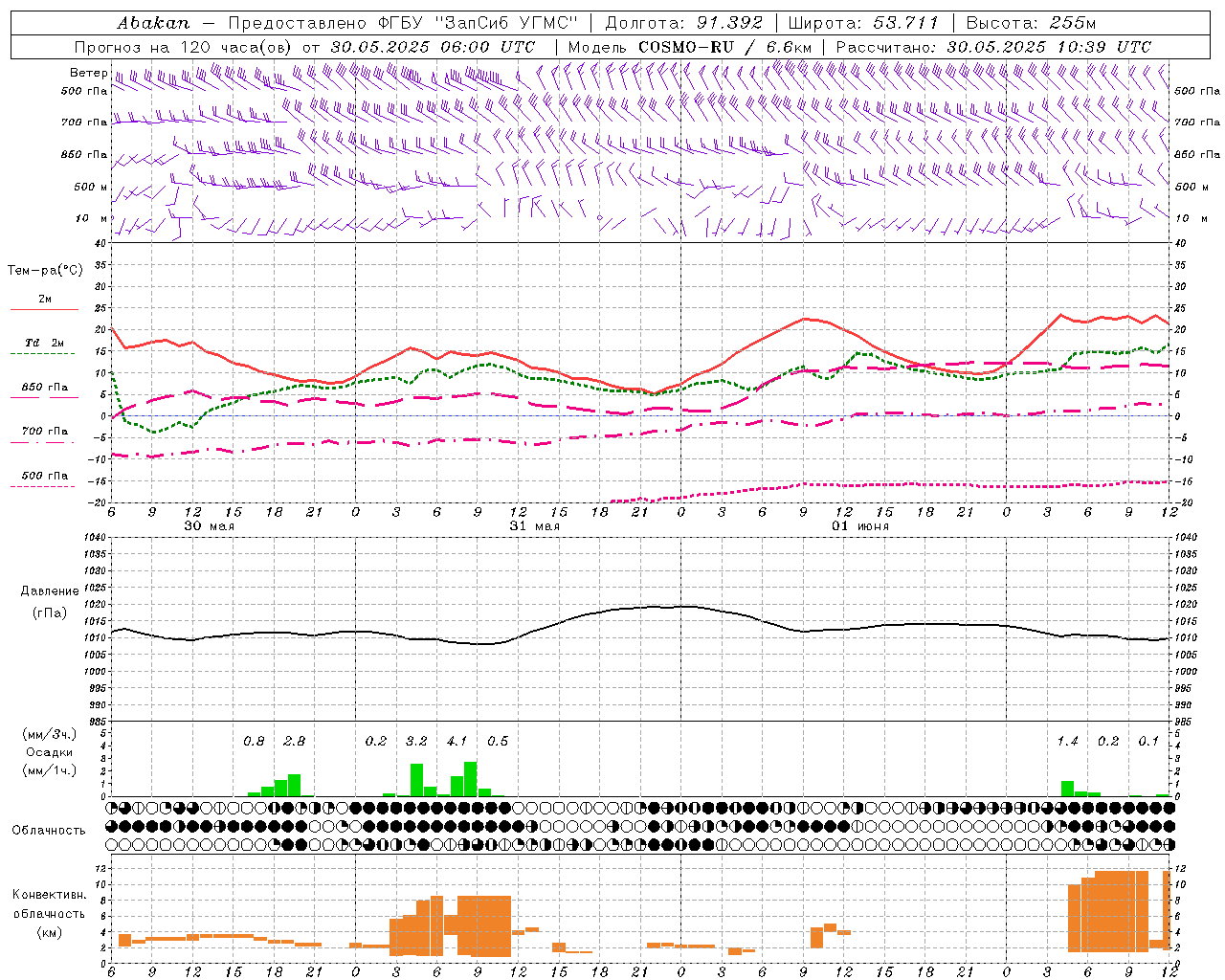
Task: Click the 3-hour precipitation value "4.1"
Action: [457, 742]
